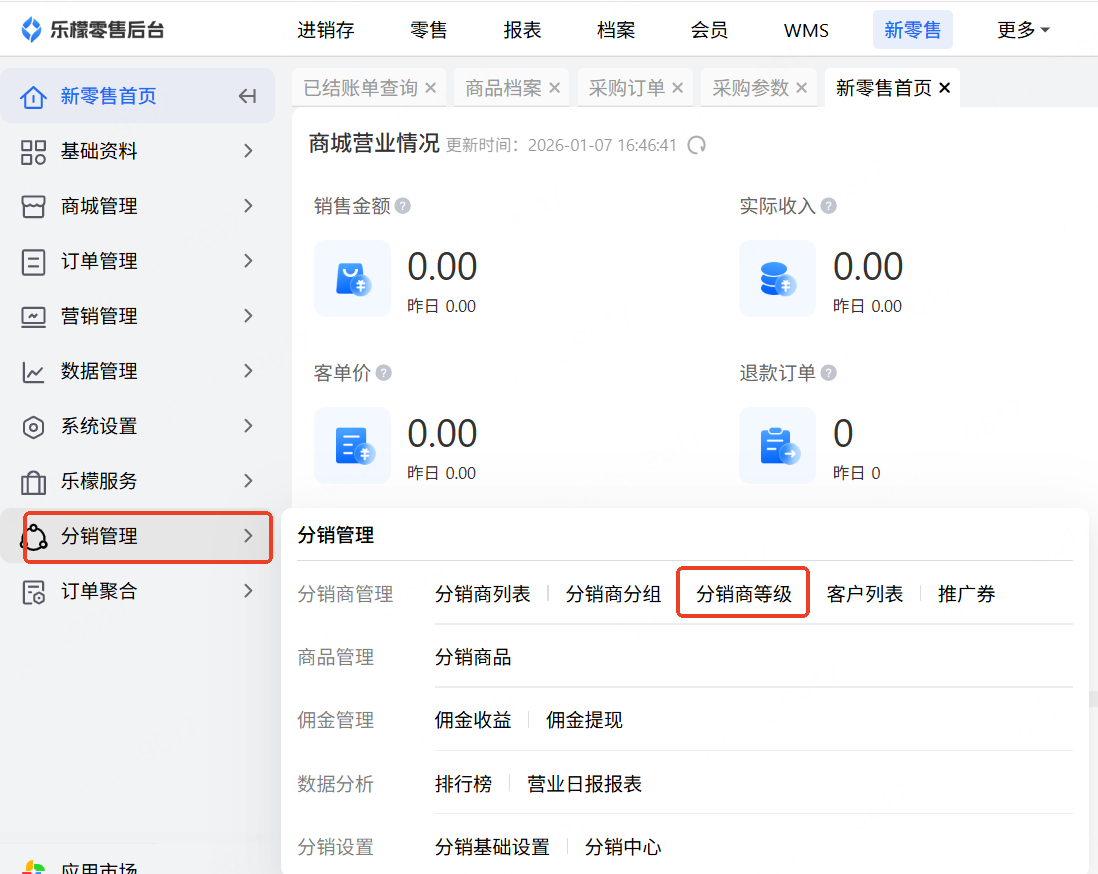The width and height of the screenshot is (1098, 874).
Task: Open 分销商列表 link
Action: [x=482, y=594]
